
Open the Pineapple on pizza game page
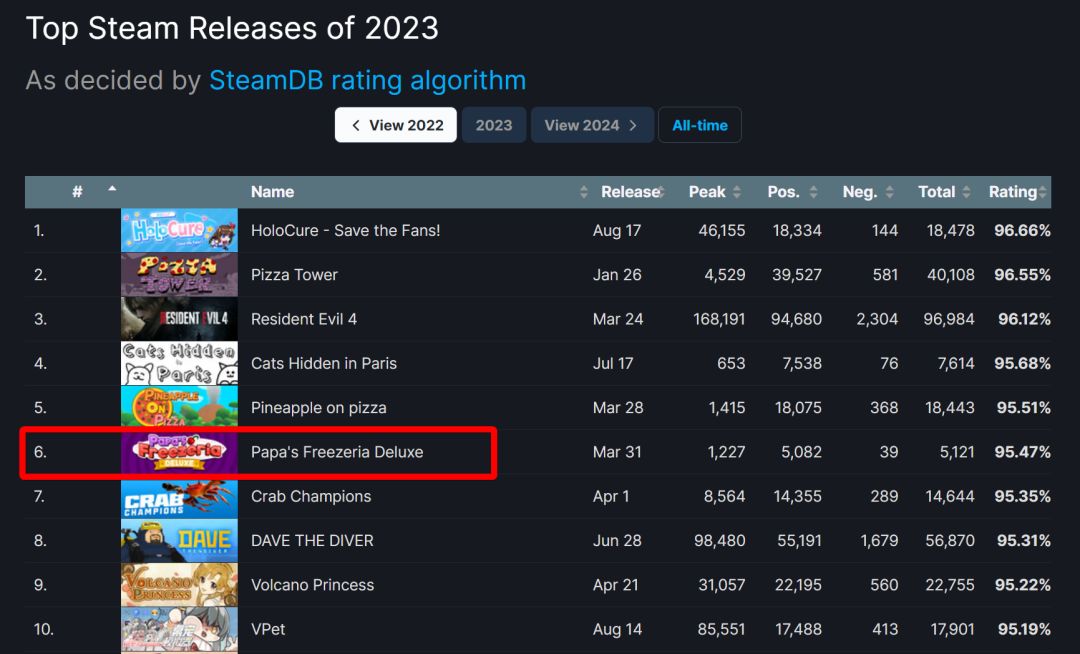(x=318, y=408)
